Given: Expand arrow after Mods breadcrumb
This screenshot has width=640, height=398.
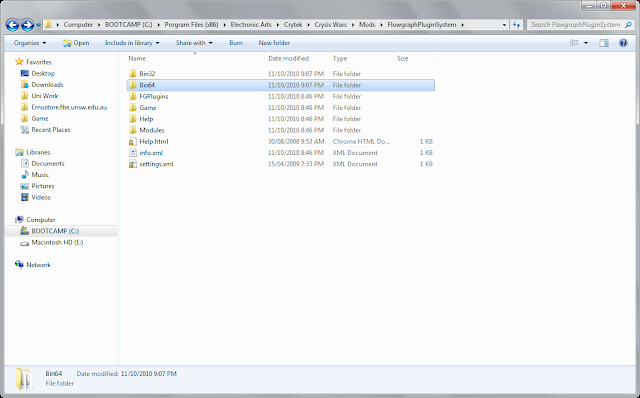Looking at the screenshot, I should [381, 25].
